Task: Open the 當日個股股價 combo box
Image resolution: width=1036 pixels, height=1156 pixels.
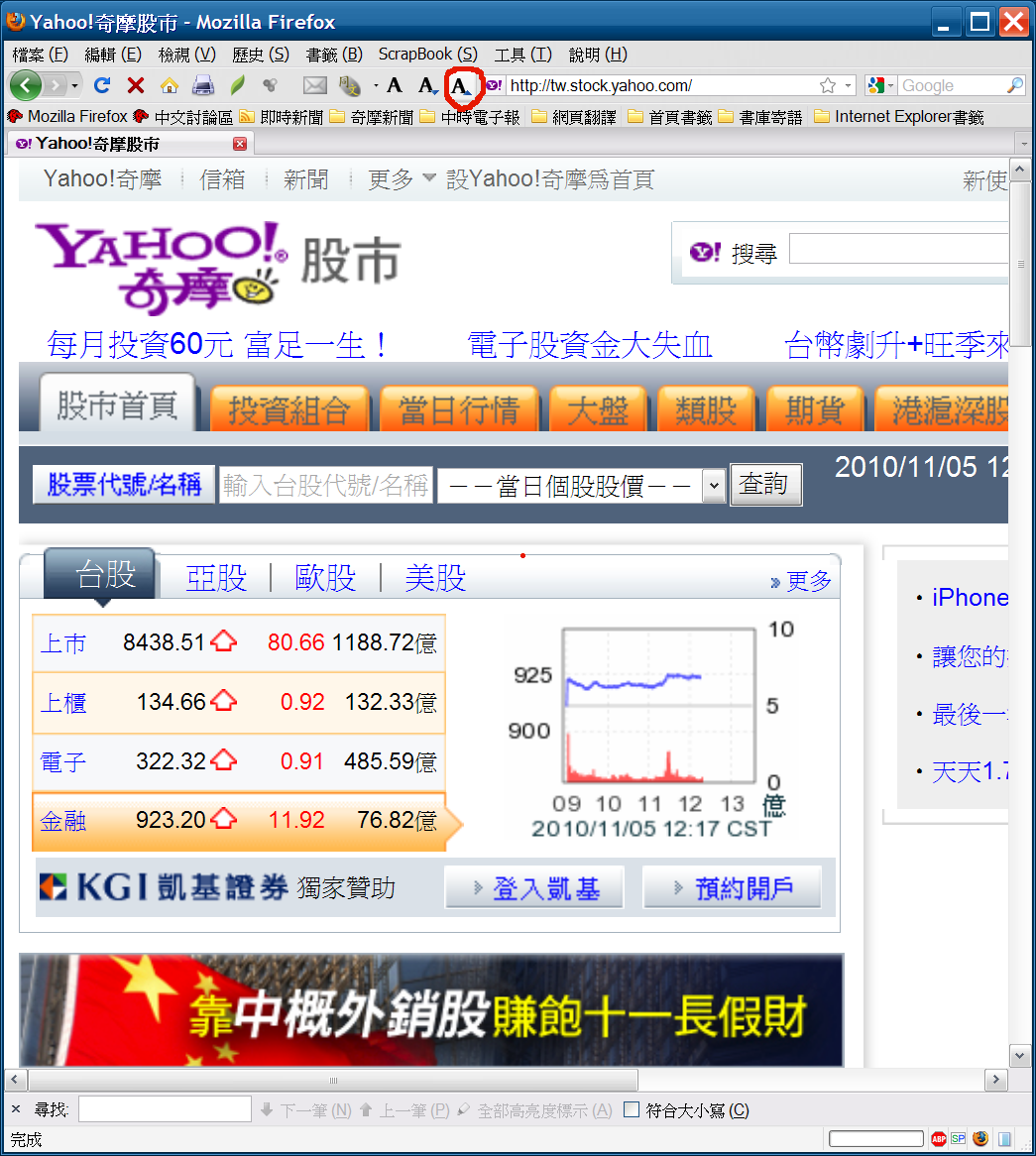Action: click(x=582, y=486)
